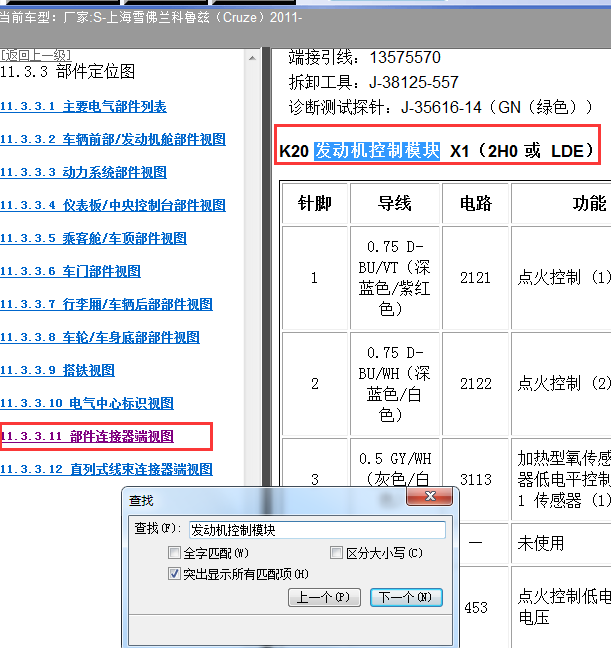
Task: Click the 导线 column header
Action: coord(395,203)
